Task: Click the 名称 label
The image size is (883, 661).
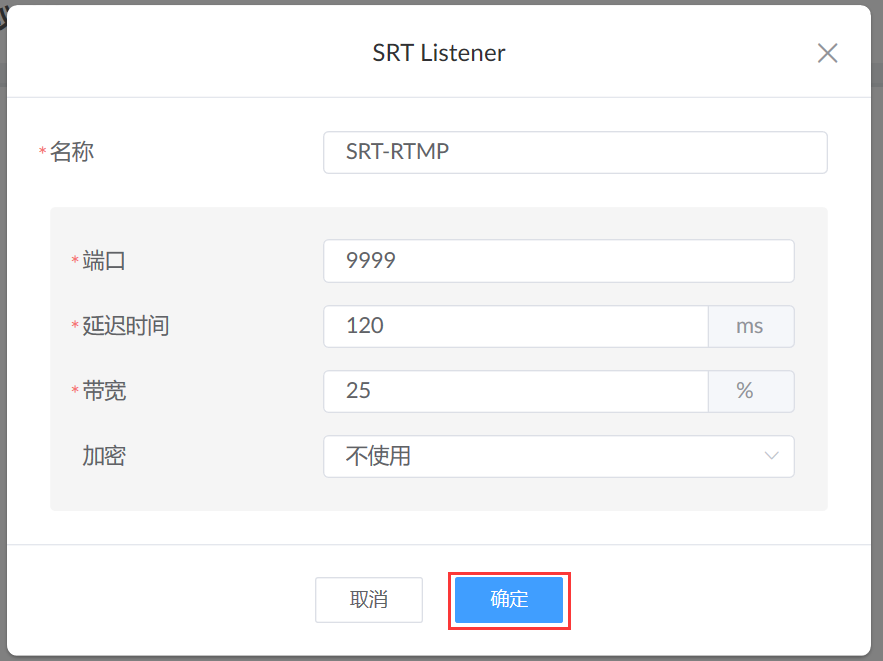Action: point(72,151)
